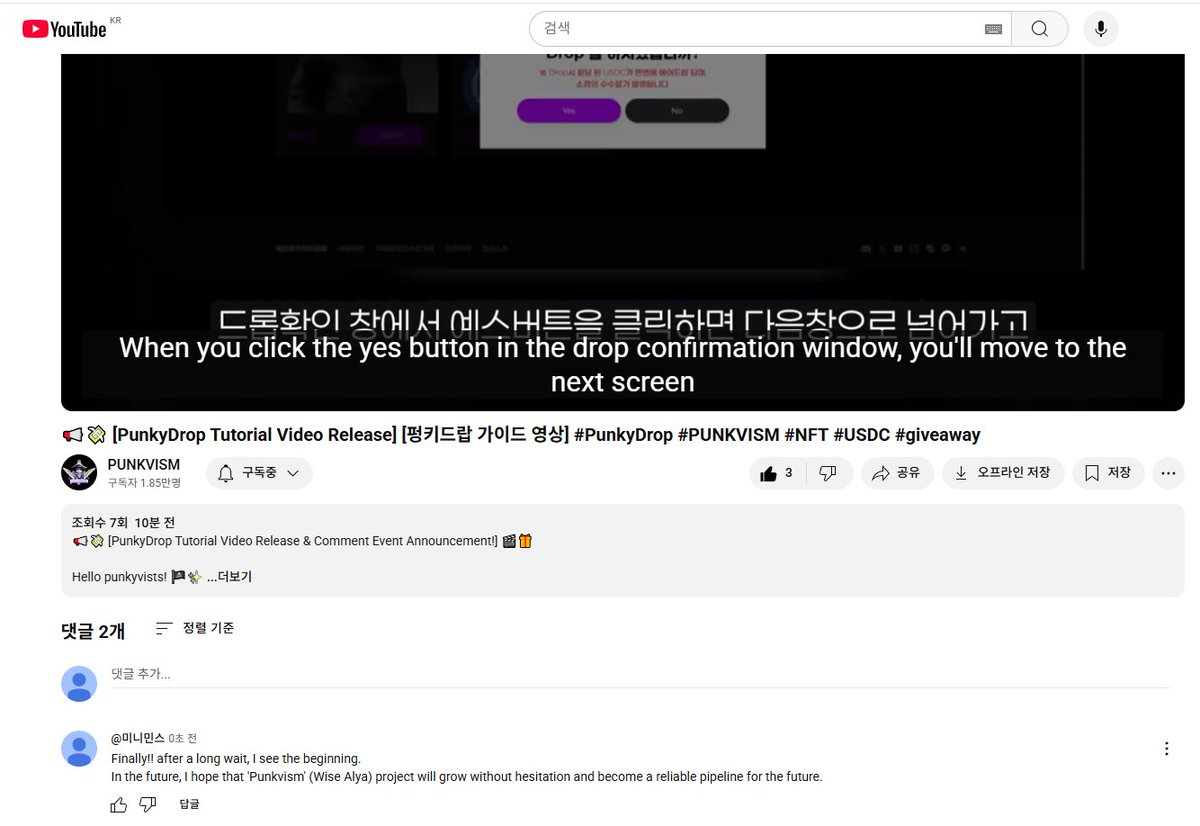Click the #giveaway hashtag in title

pyautogui.click(x=937, y=435)
